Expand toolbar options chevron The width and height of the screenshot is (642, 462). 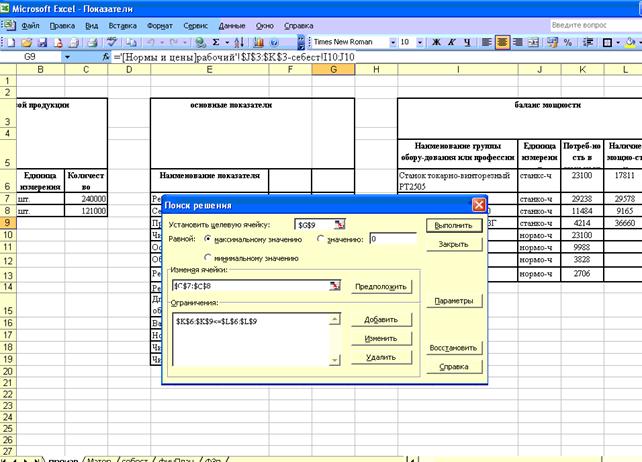click(301, 42)
